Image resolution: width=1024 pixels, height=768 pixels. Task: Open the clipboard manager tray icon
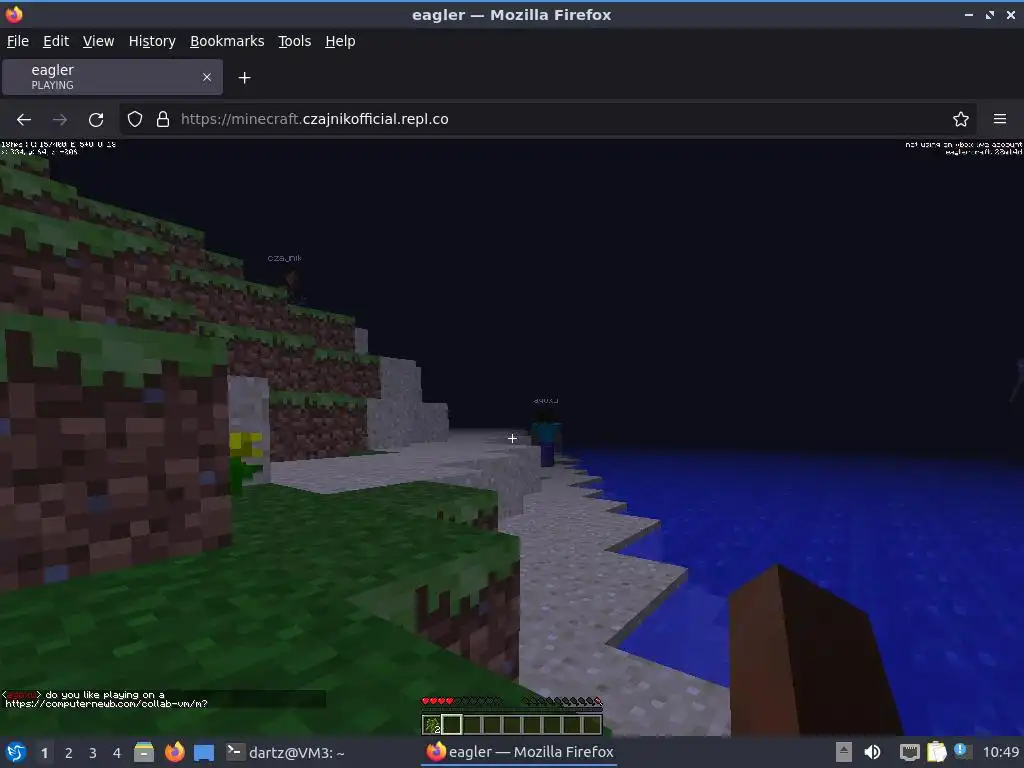click(936, 752)
